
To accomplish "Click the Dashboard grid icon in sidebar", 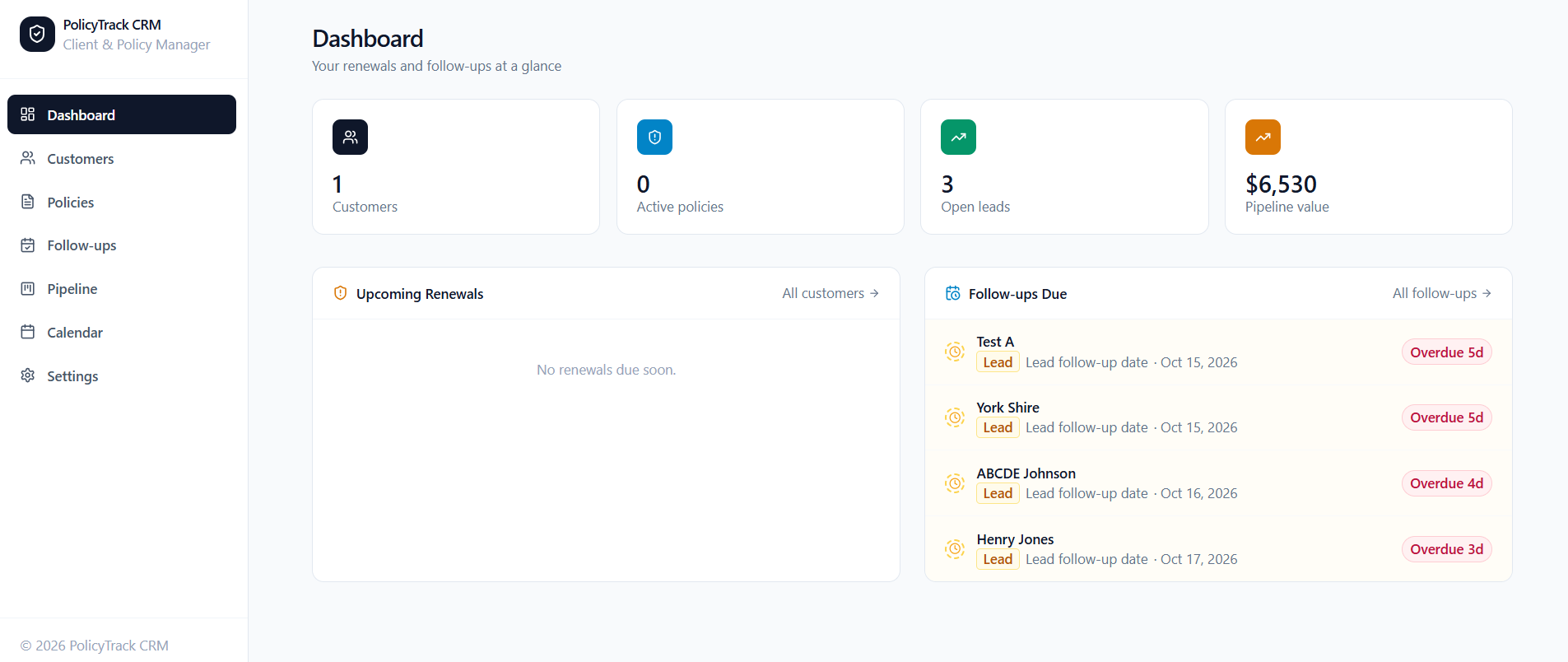I will point(28,114).
